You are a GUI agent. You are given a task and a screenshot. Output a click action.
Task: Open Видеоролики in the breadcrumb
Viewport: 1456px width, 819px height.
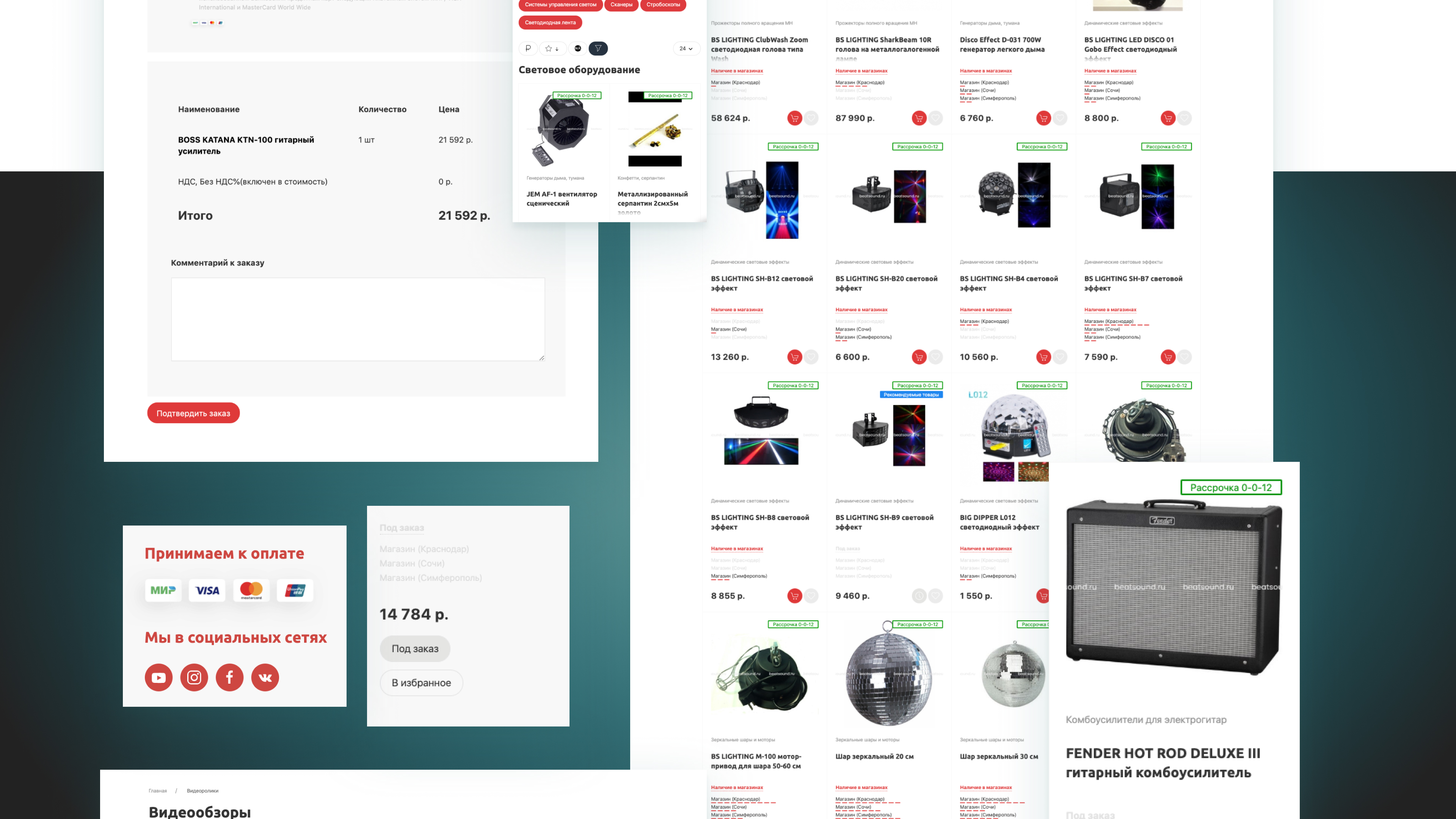(x=202, y=791)
